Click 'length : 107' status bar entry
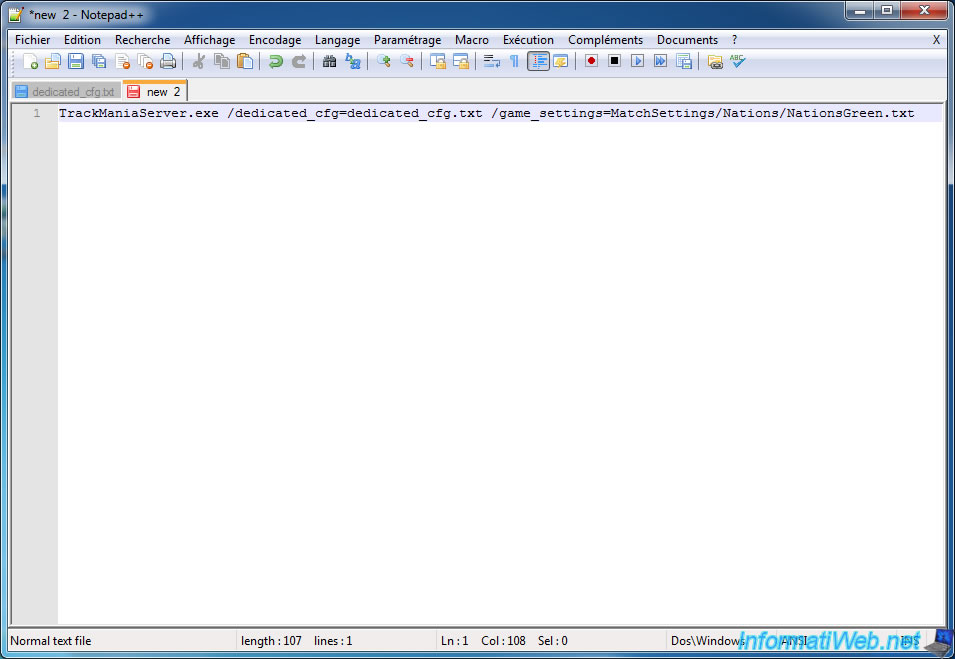955x659 pixels. point(271,641)
